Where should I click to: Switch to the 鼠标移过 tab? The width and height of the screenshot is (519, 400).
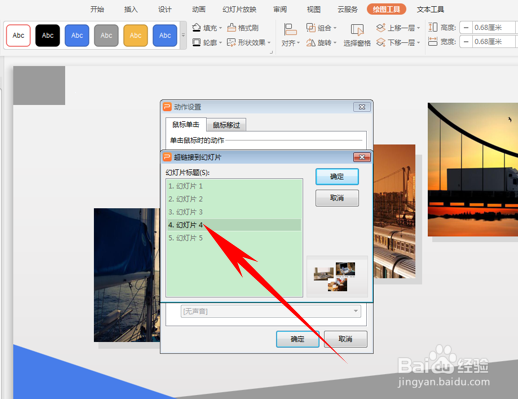pos(226,125)
